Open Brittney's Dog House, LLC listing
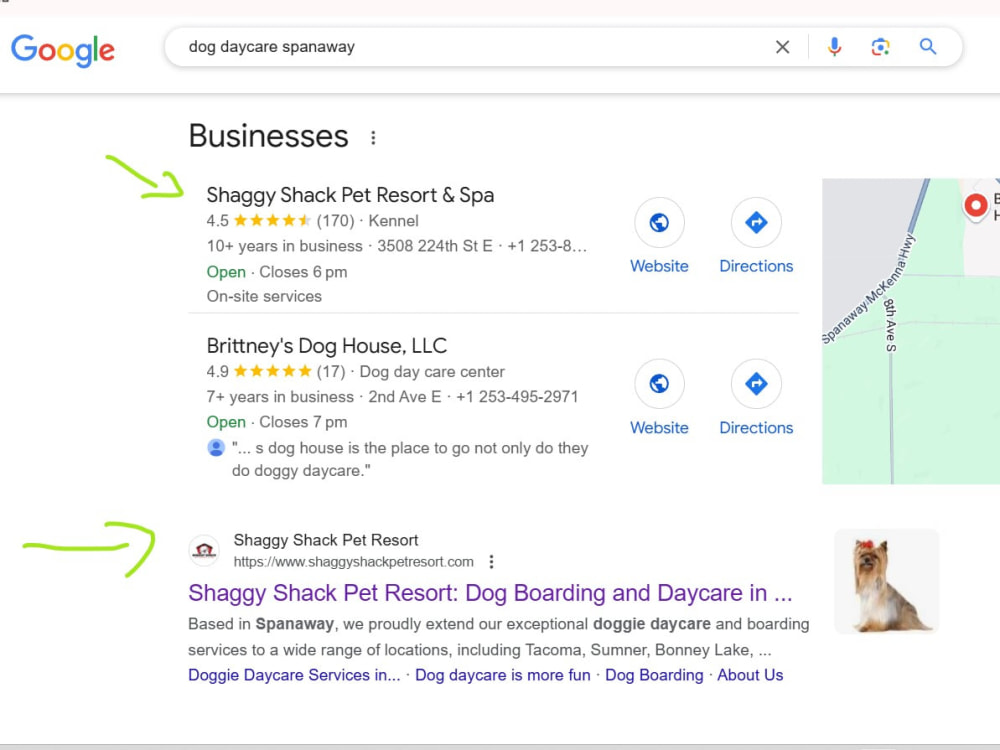The image size is (1000, 750). click(327, 346)
